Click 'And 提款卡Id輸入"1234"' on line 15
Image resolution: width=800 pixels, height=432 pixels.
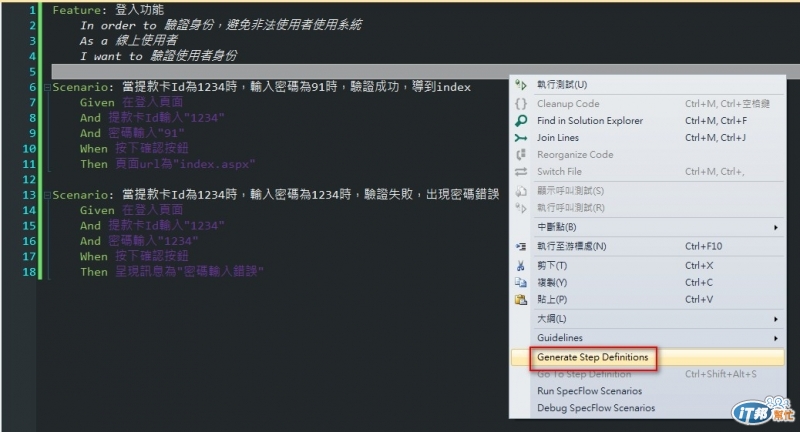click(152, 225)
